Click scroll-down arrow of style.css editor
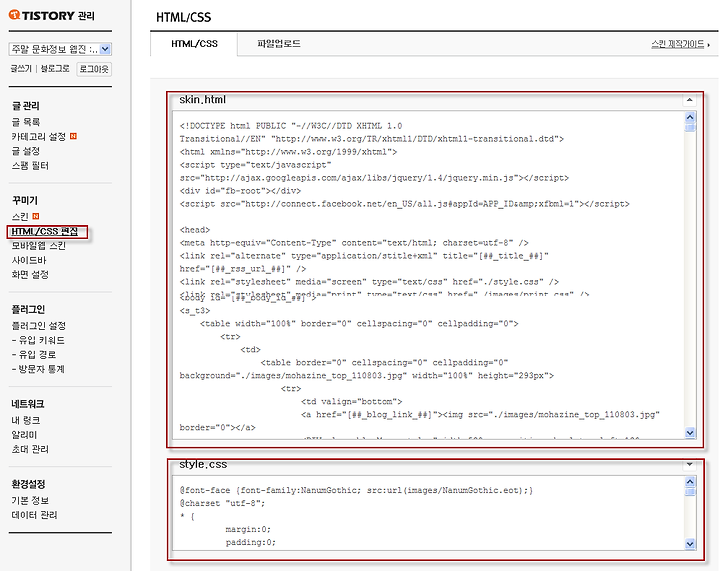Viewport: 720px width, 571px height. tap(690, 544)
